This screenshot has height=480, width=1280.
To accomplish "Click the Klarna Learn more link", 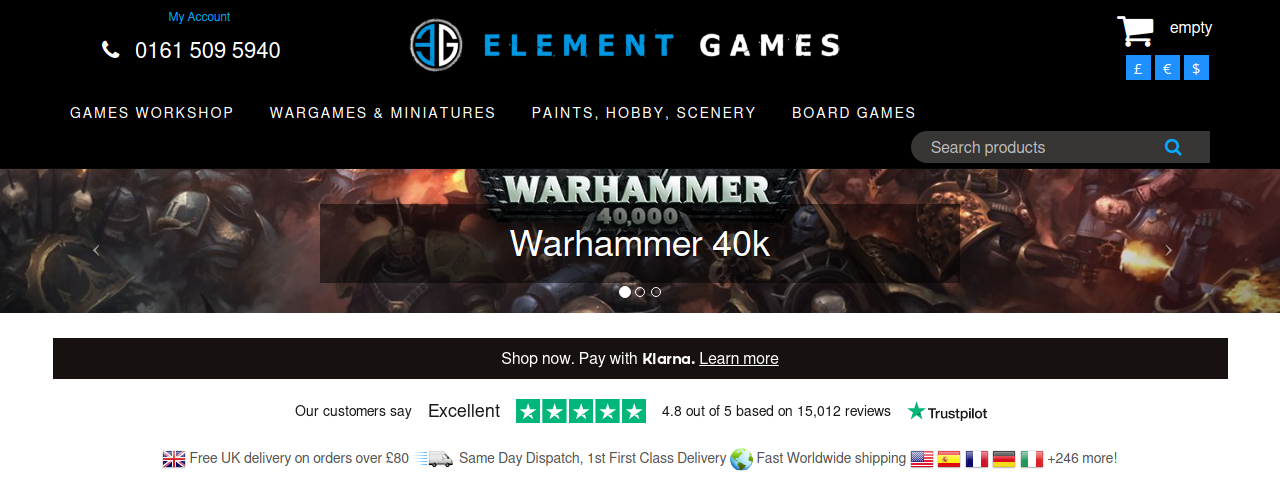I will (739, 358).
